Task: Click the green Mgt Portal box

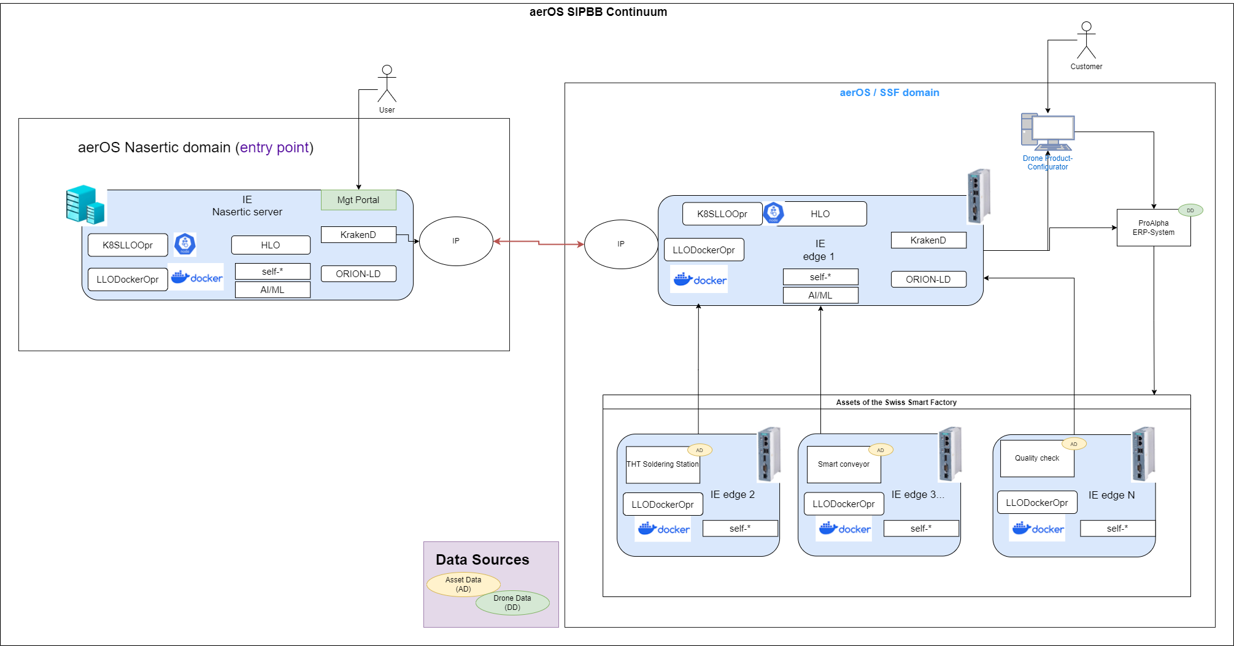Action: coord(358,200)
